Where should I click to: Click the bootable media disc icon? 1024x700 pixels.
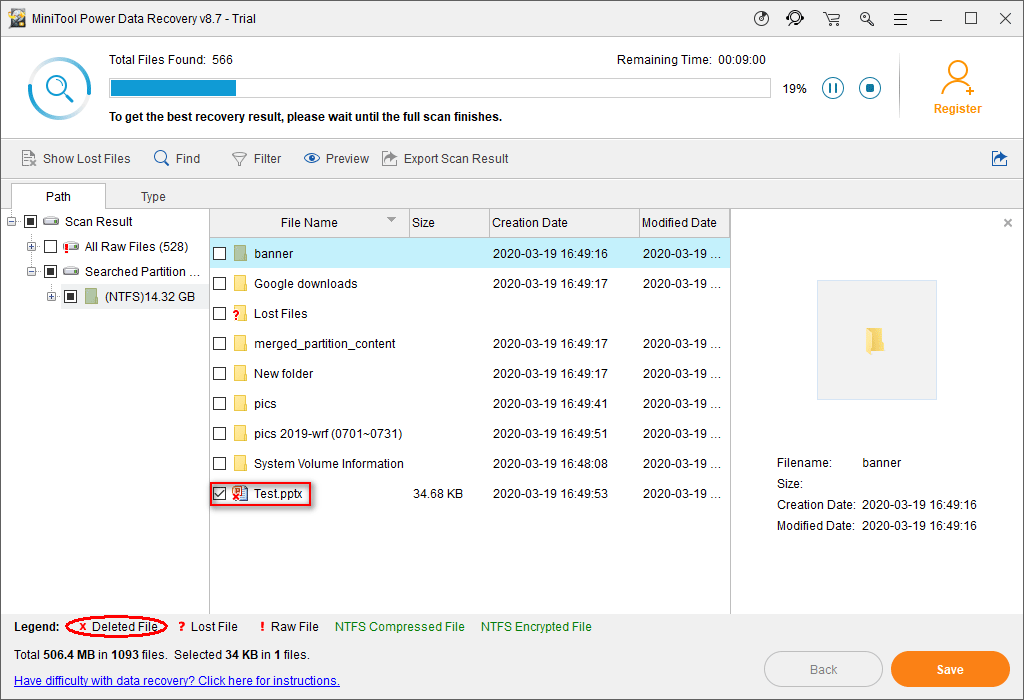click(x=761, y=18)
